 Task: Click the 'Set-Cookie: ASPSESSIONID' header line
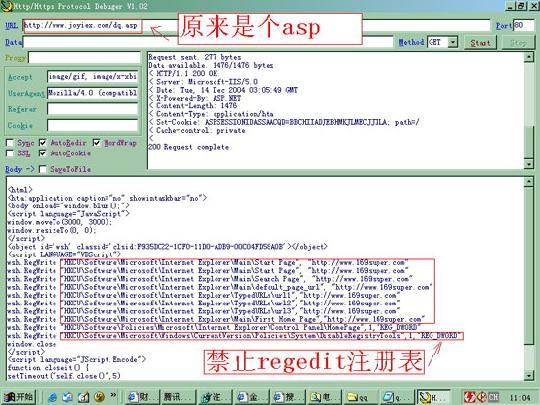tap(284, 122)
